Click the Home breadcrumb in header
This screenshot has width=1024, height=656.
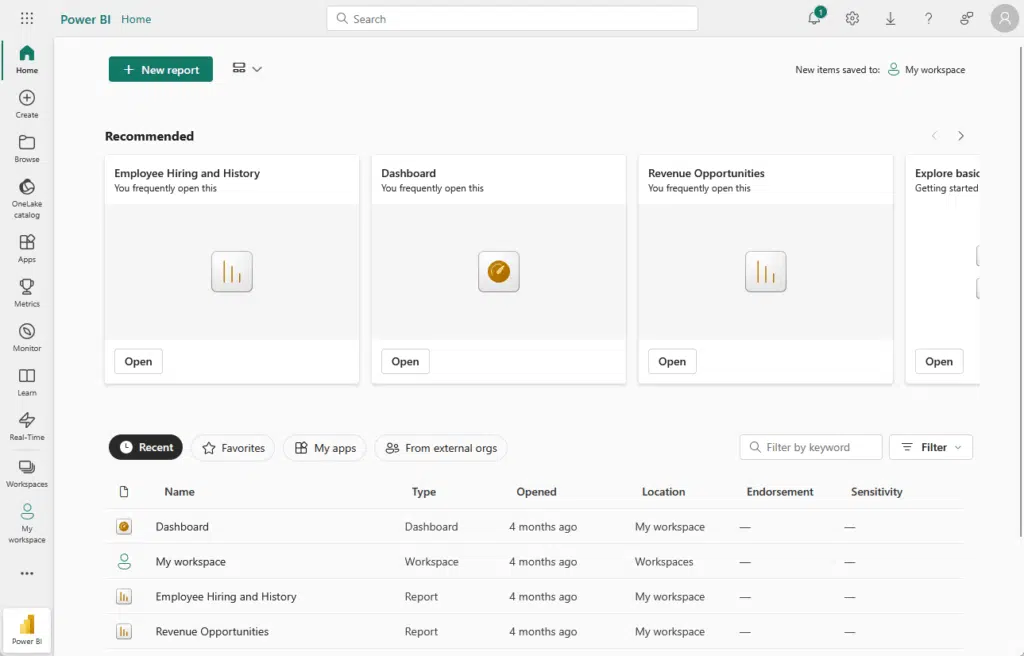click(x=136, y=19)
